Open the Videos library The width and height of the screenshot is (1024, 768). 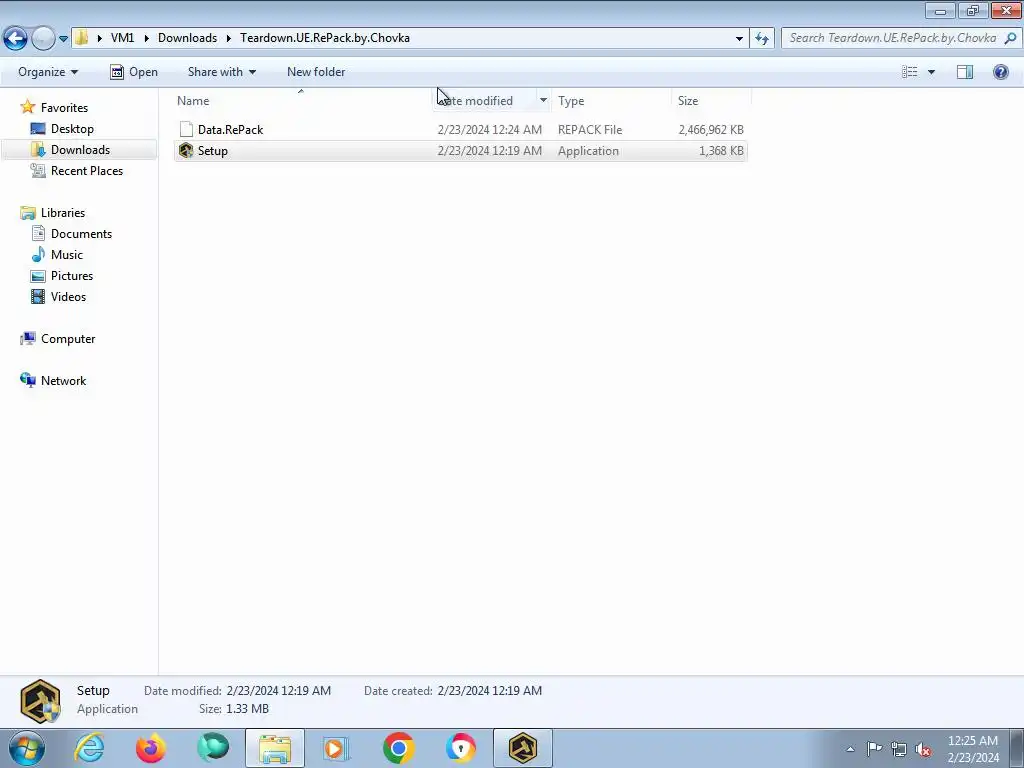(x=68, y=296)
